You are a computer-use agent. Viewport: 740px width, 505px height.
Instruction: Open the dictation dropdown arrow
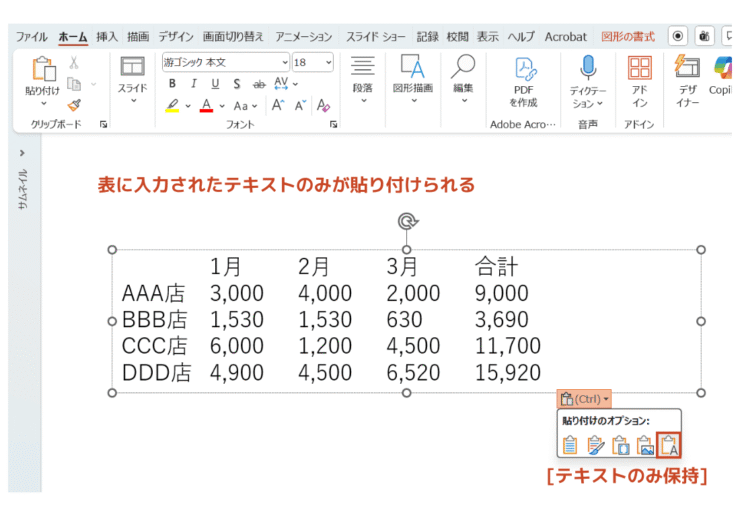(x=599, y=103)
